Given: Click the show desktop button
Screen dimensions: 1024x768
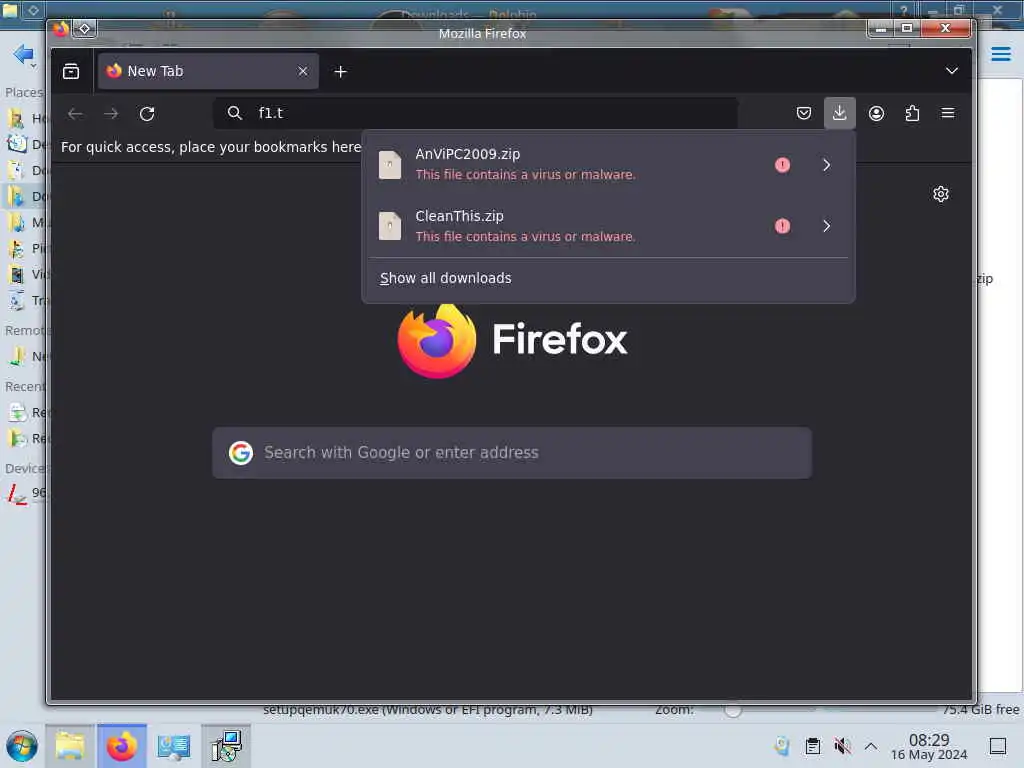Looking at the screenshot, I should [997, 746].
